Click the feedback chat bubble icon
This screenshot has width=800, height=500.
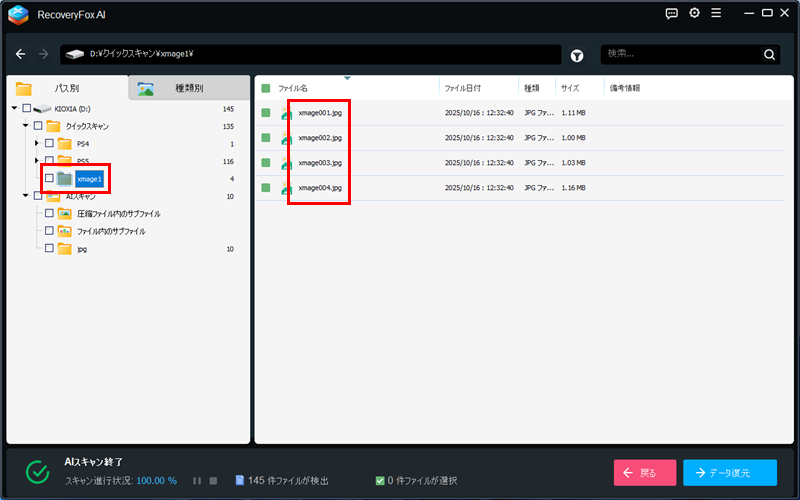pyautogui.click(x=672, y=14)
